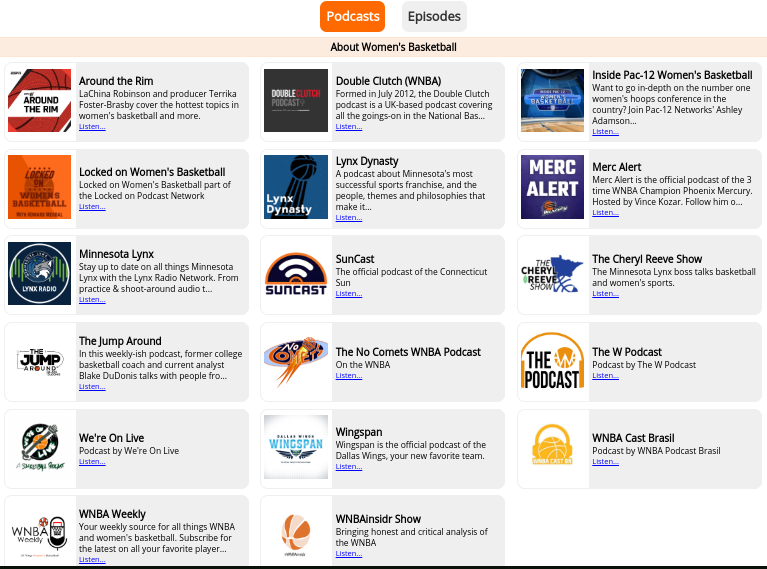The height and width of the screenshot is (569, 767).
Task: Open the We're On Live logo artwork
Action: click(x=40, y=447)
